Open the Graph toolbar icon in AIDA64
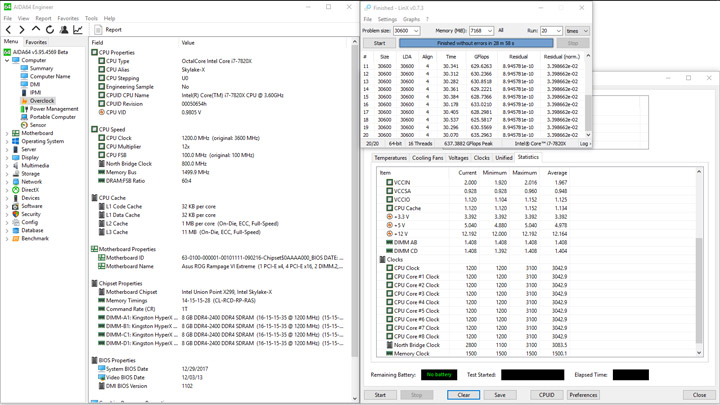The image size is (720, 405). pyautogui.click(x=78, y=30)
